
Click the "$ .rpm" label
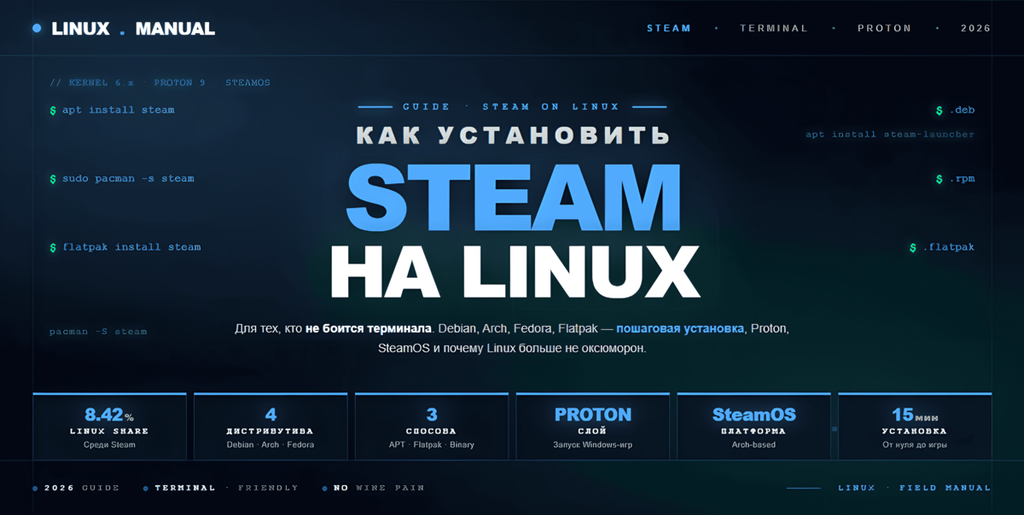click(955, 179)
